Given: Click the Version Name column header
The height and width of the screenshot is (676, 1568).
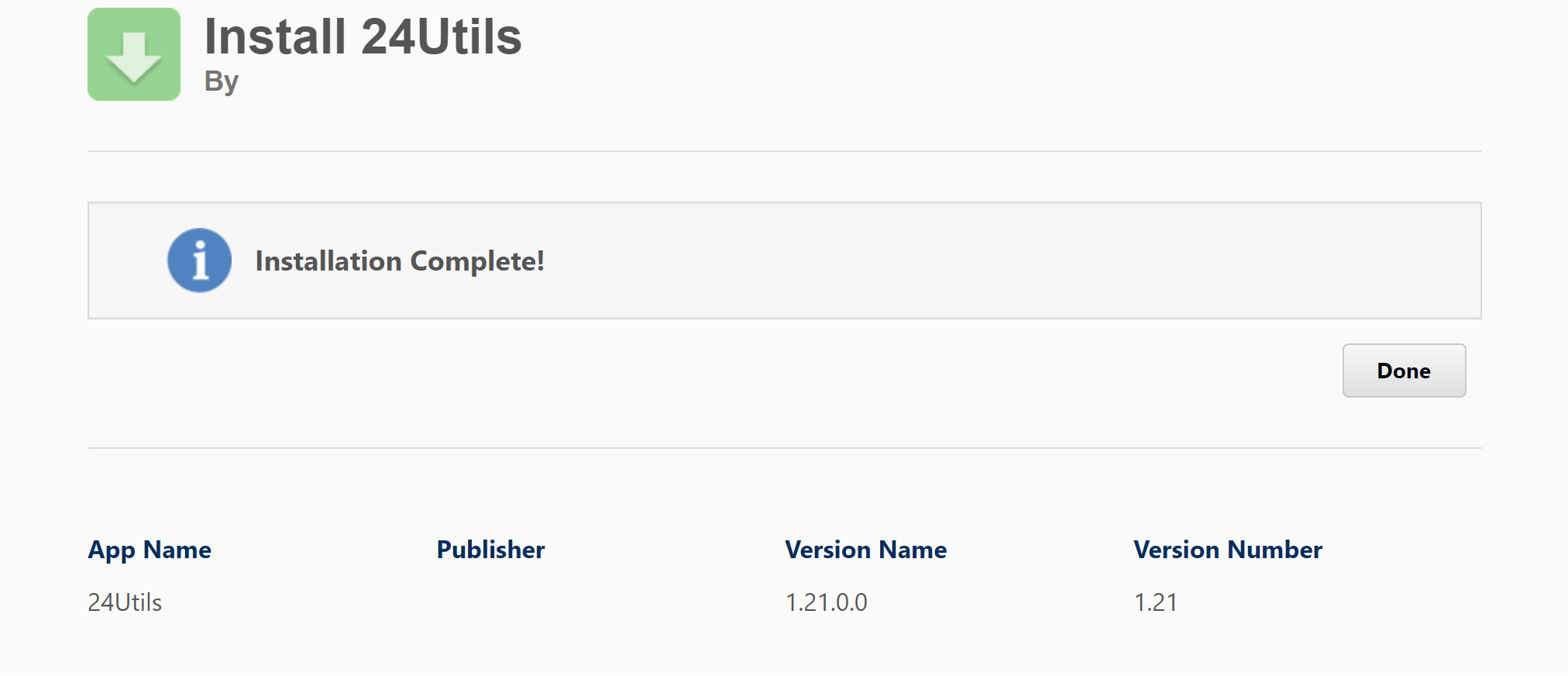Looking at the screenshot, I should pyautogui.click(x=865, y=550).
